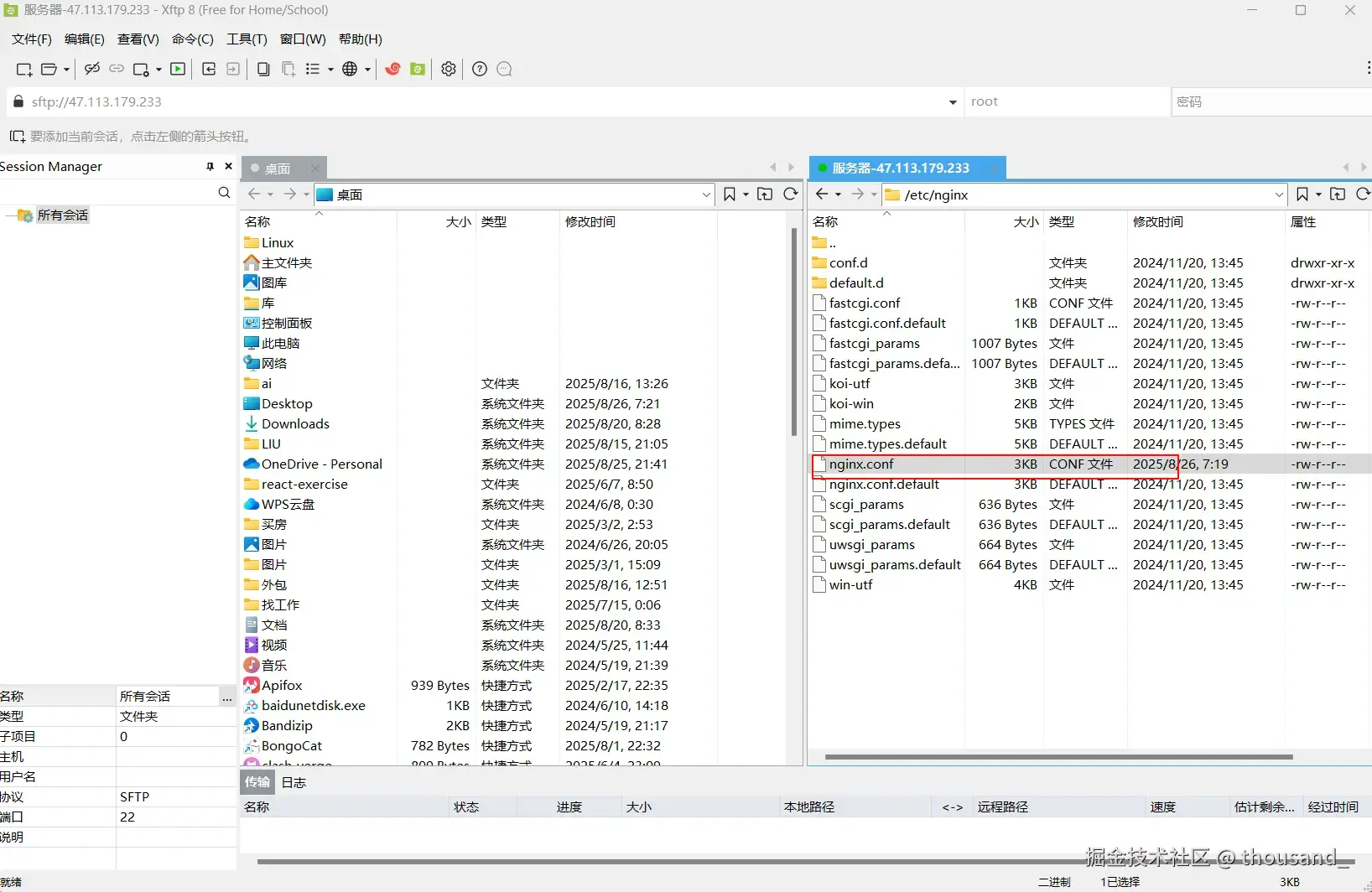
Task: Sort remote files by 属性 column
Action: tap(1327, 222)
